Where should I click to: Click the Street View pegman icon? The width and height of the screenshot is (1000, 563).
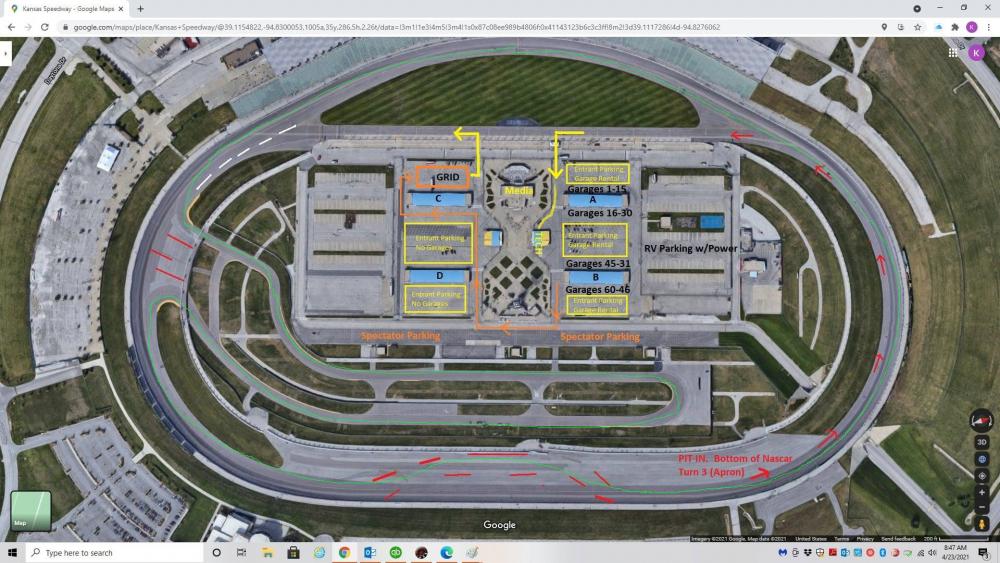(x=982, y=523)
